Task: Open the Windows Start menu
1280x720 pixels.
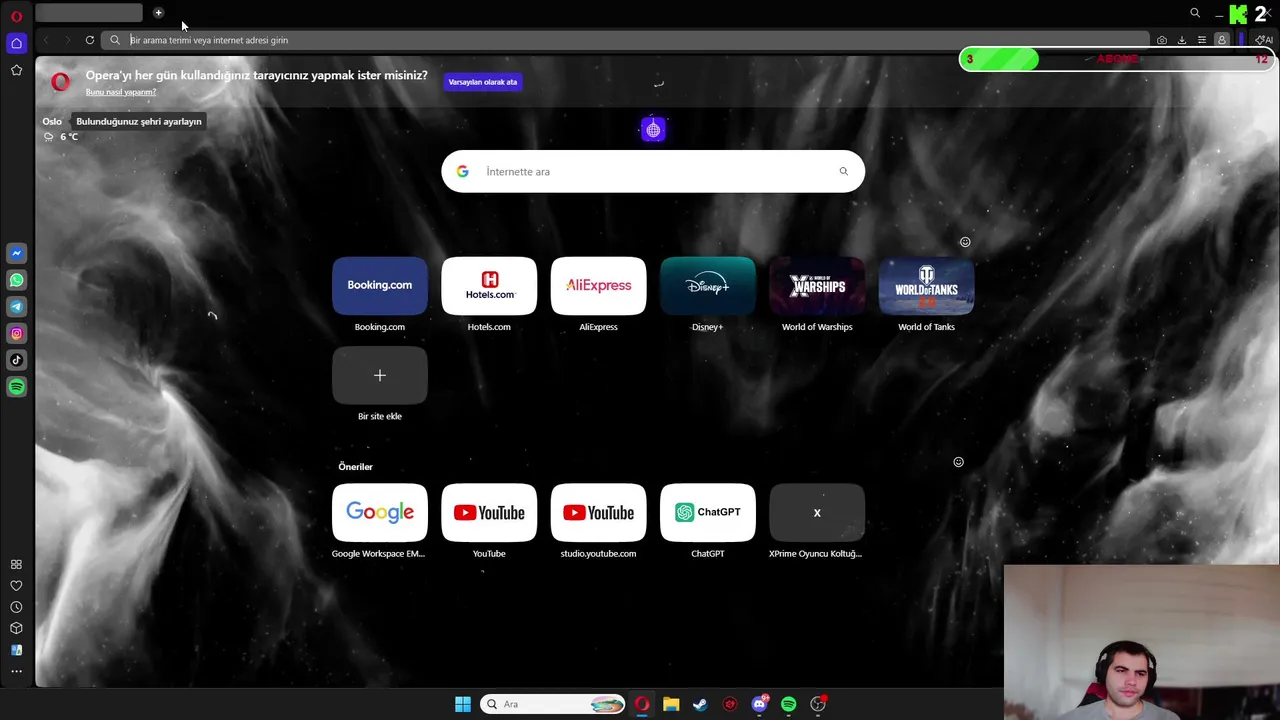Action: click(463, 704)
